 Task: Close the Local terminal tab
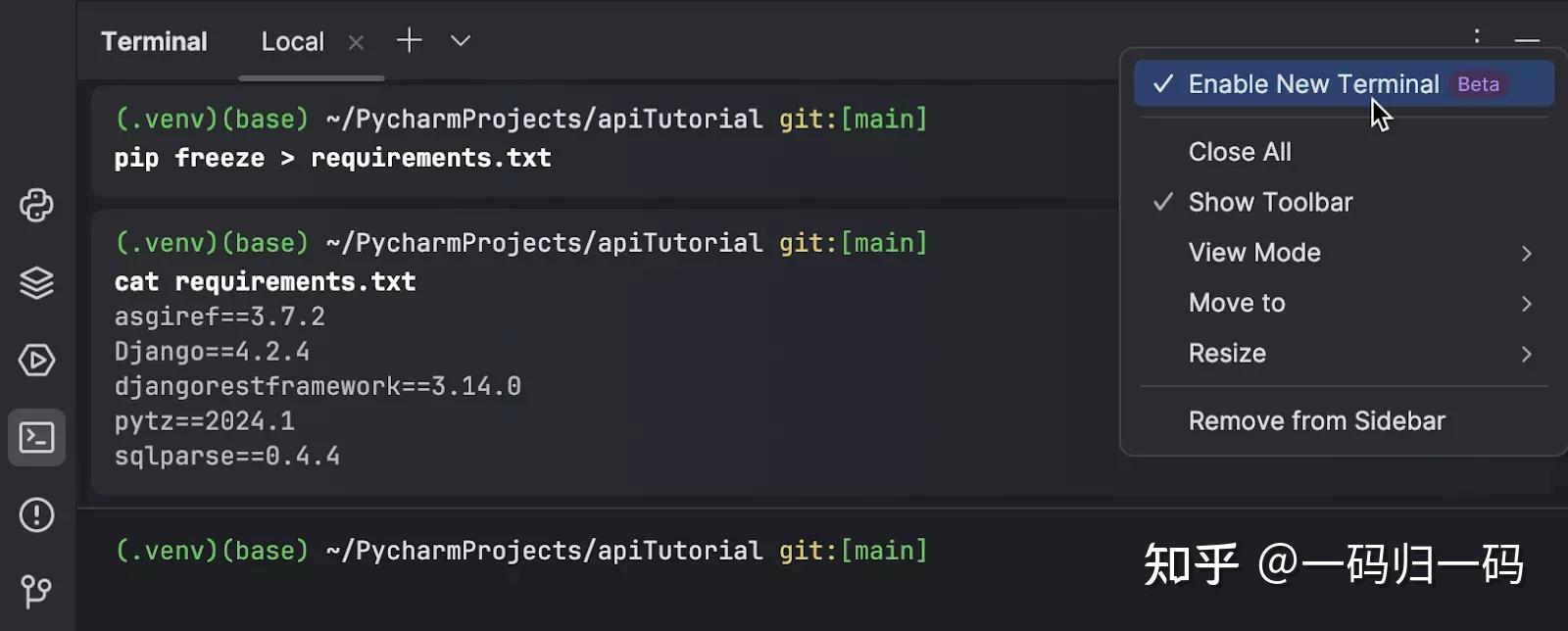coord(356,42)
